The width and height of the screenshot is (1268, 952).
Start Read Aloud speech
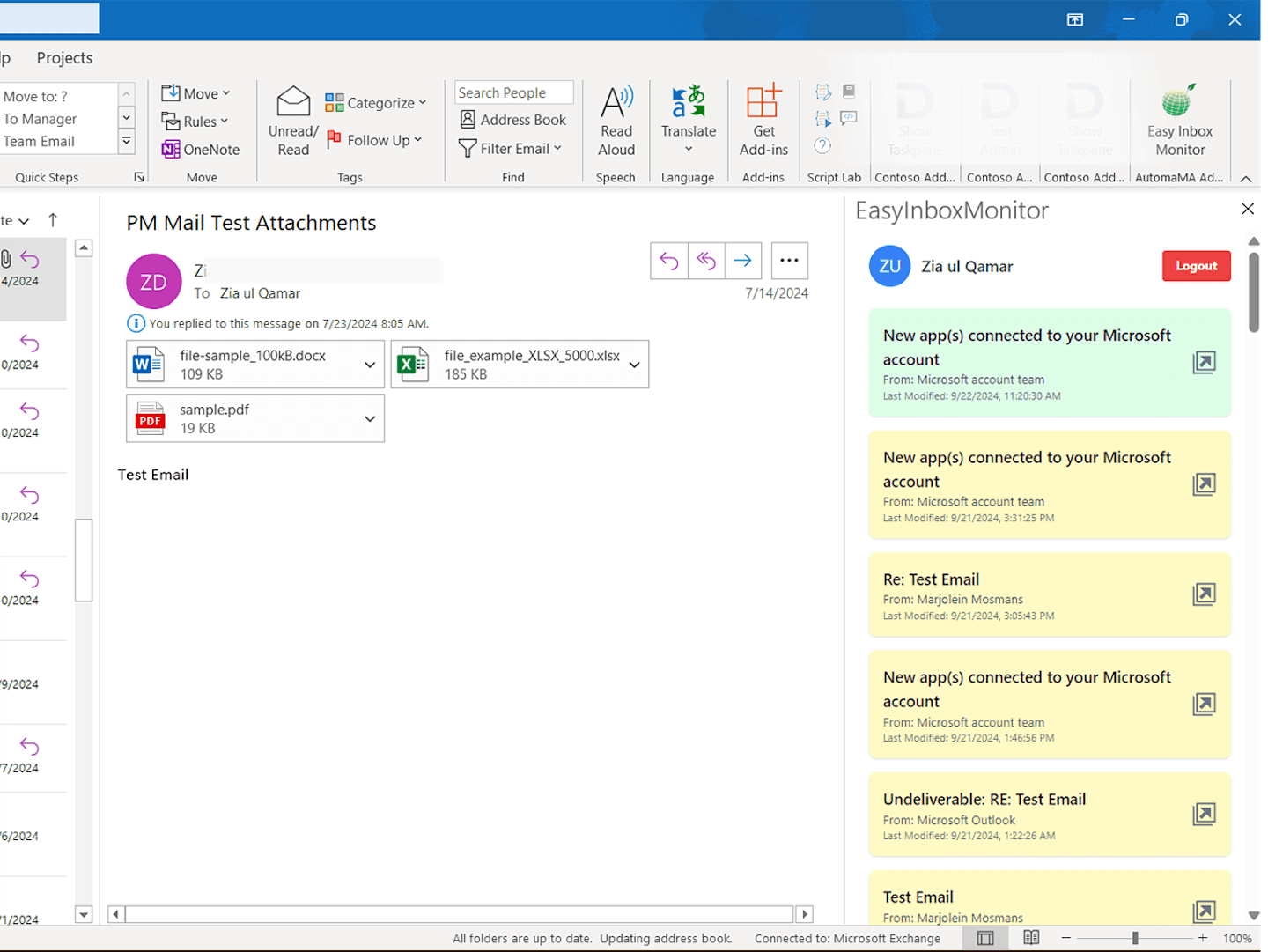[616, 122]
